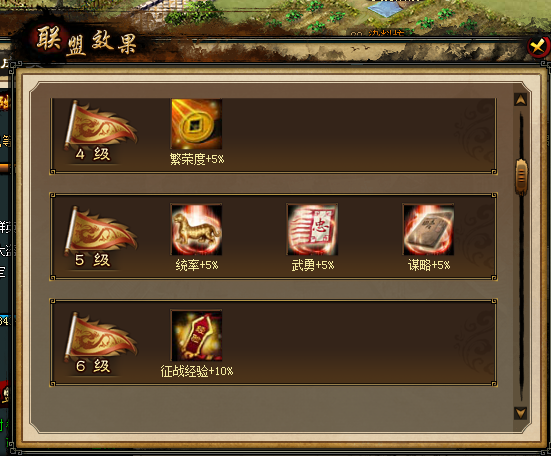
Task: Select the stone book 谋略 icon
Action: (428, 229)
